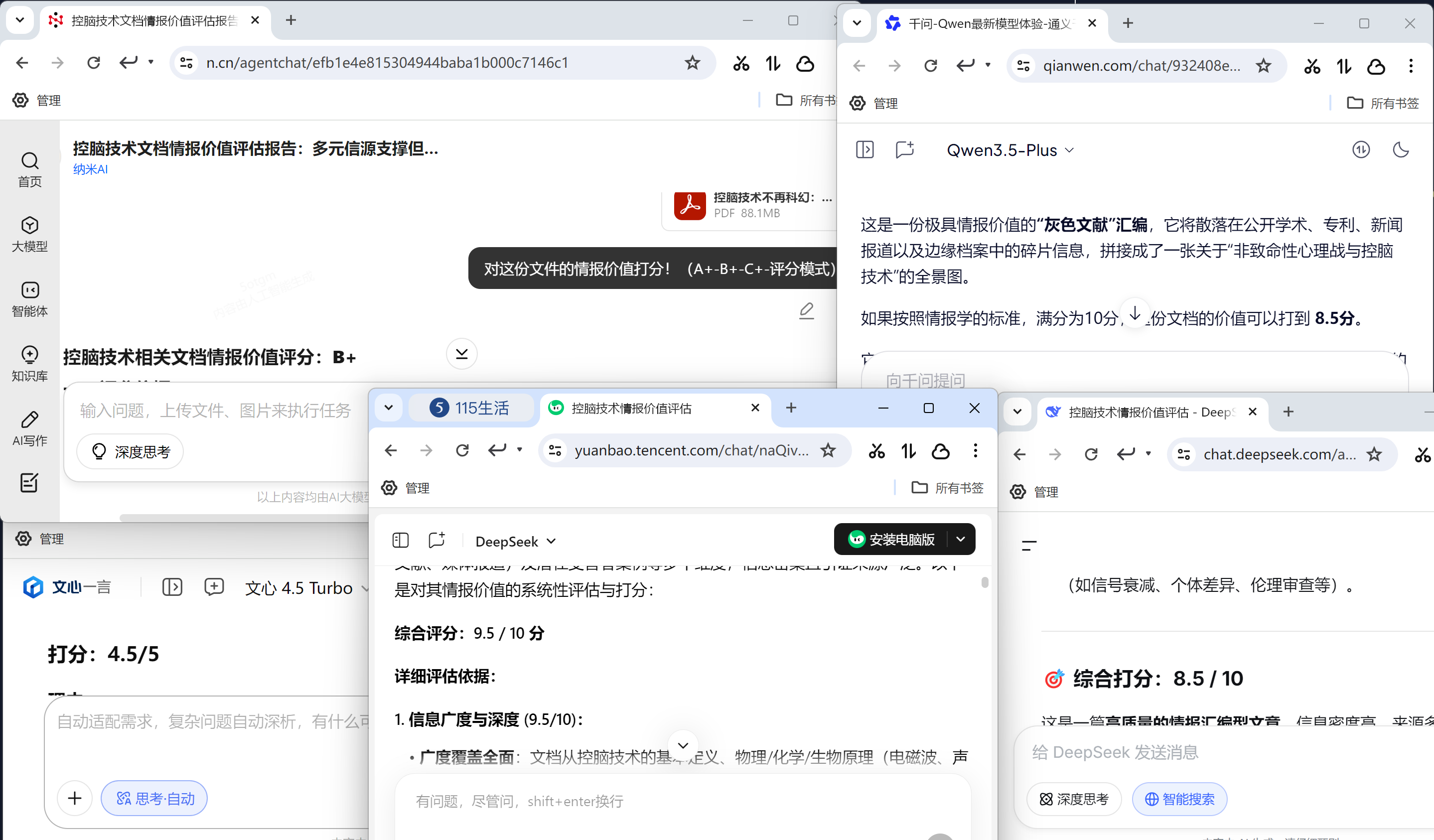Switch Qwen to dark mode
Viewport: 1434px width, 840px height.
tap(1401, 149)
